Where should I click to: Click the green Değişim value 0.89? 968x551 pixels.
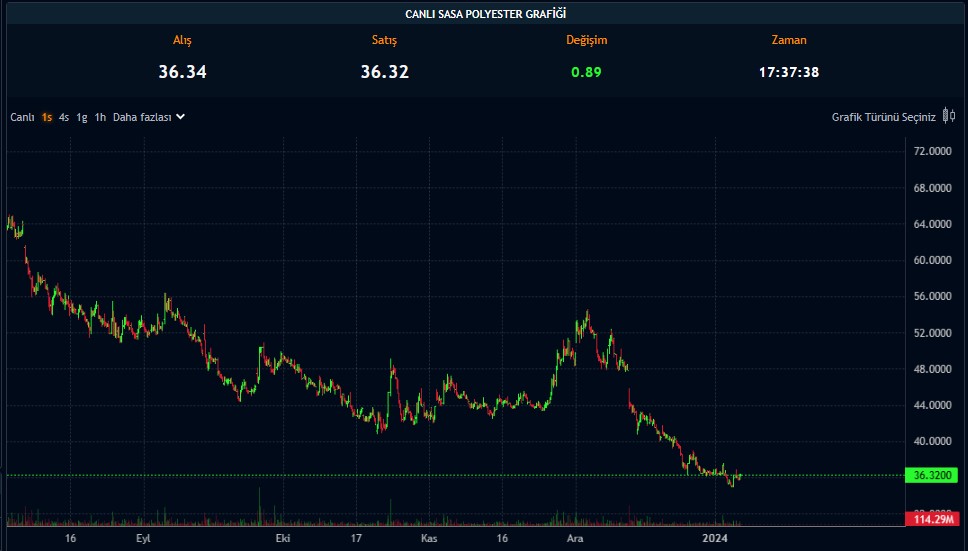point(586,72)
